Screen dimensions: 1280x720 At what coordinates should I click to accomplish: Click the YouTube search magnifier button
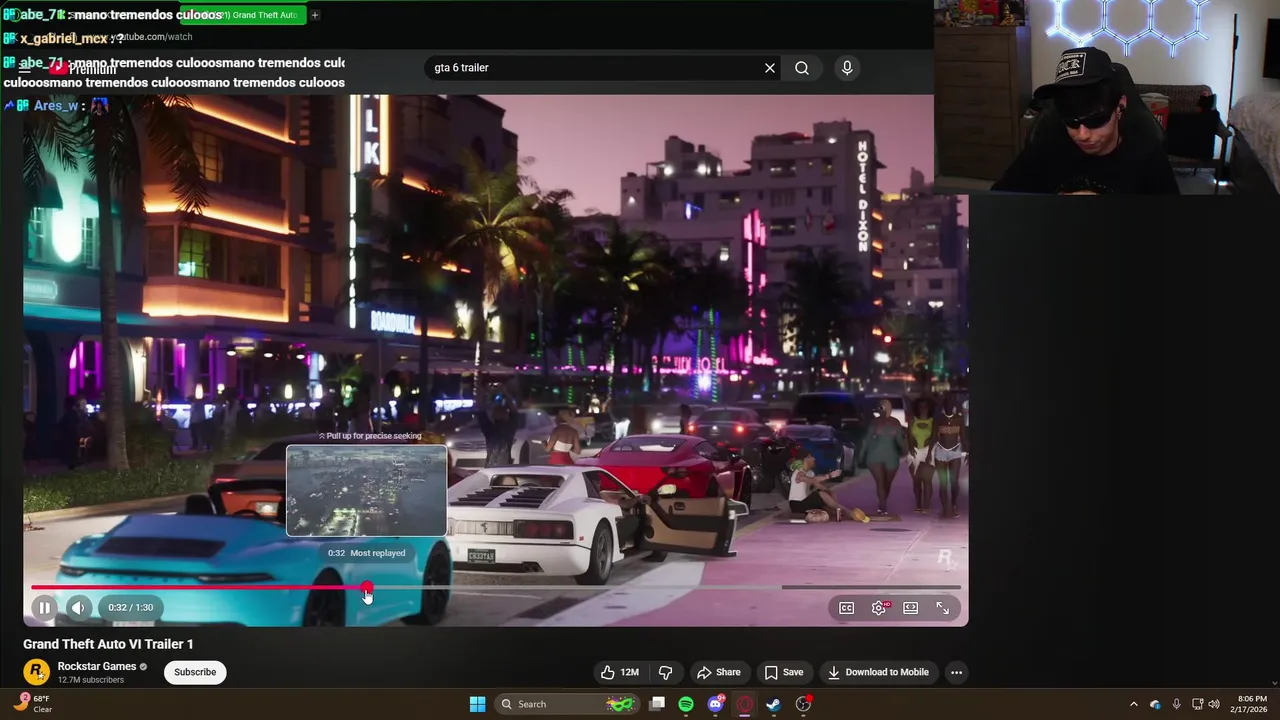click(x=802, y=68)
